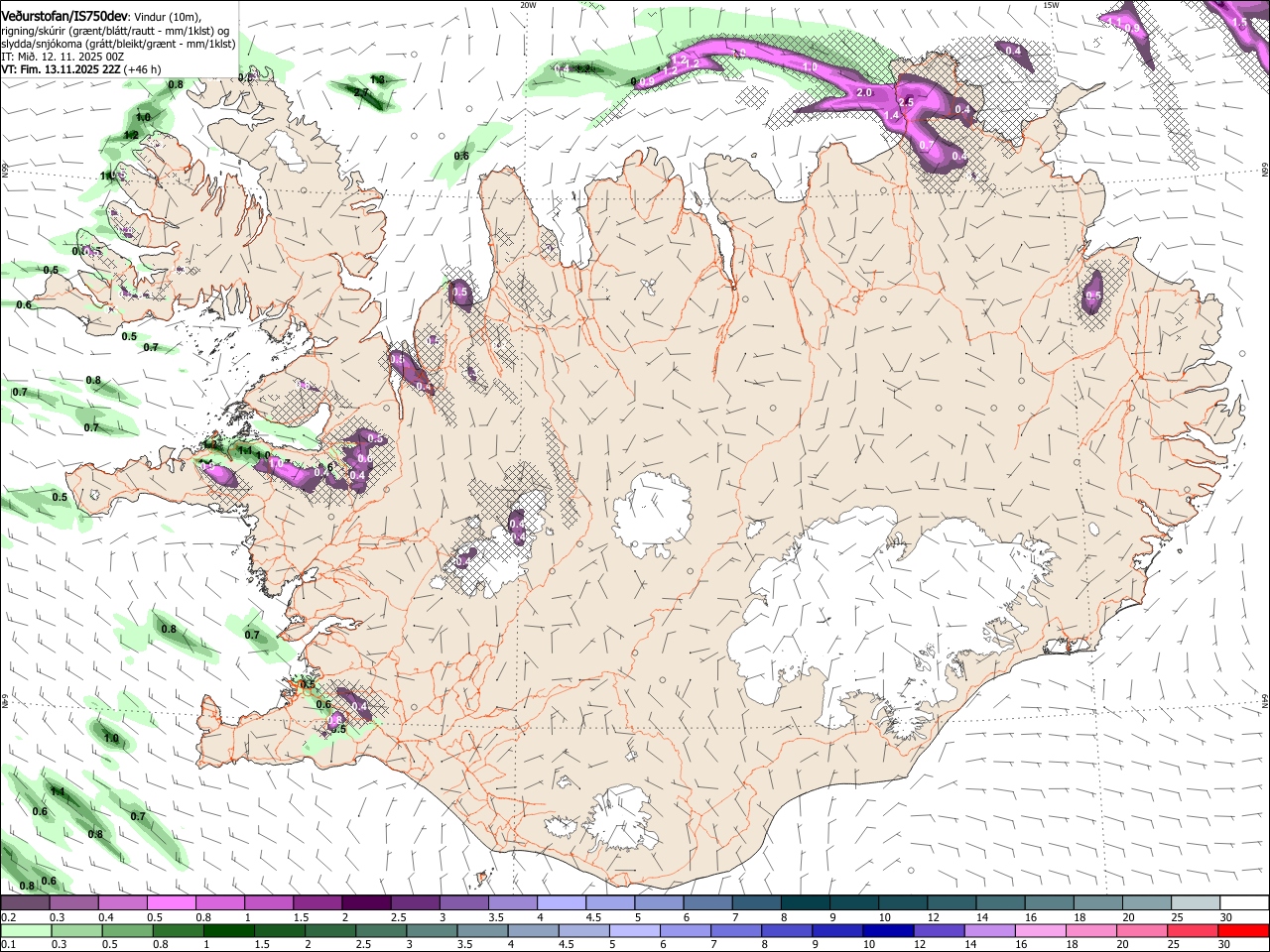Pick the bright magenta-pink swatch in snow scale
The width and height of the screenshot is (1270, 952).
click(171, 903)
